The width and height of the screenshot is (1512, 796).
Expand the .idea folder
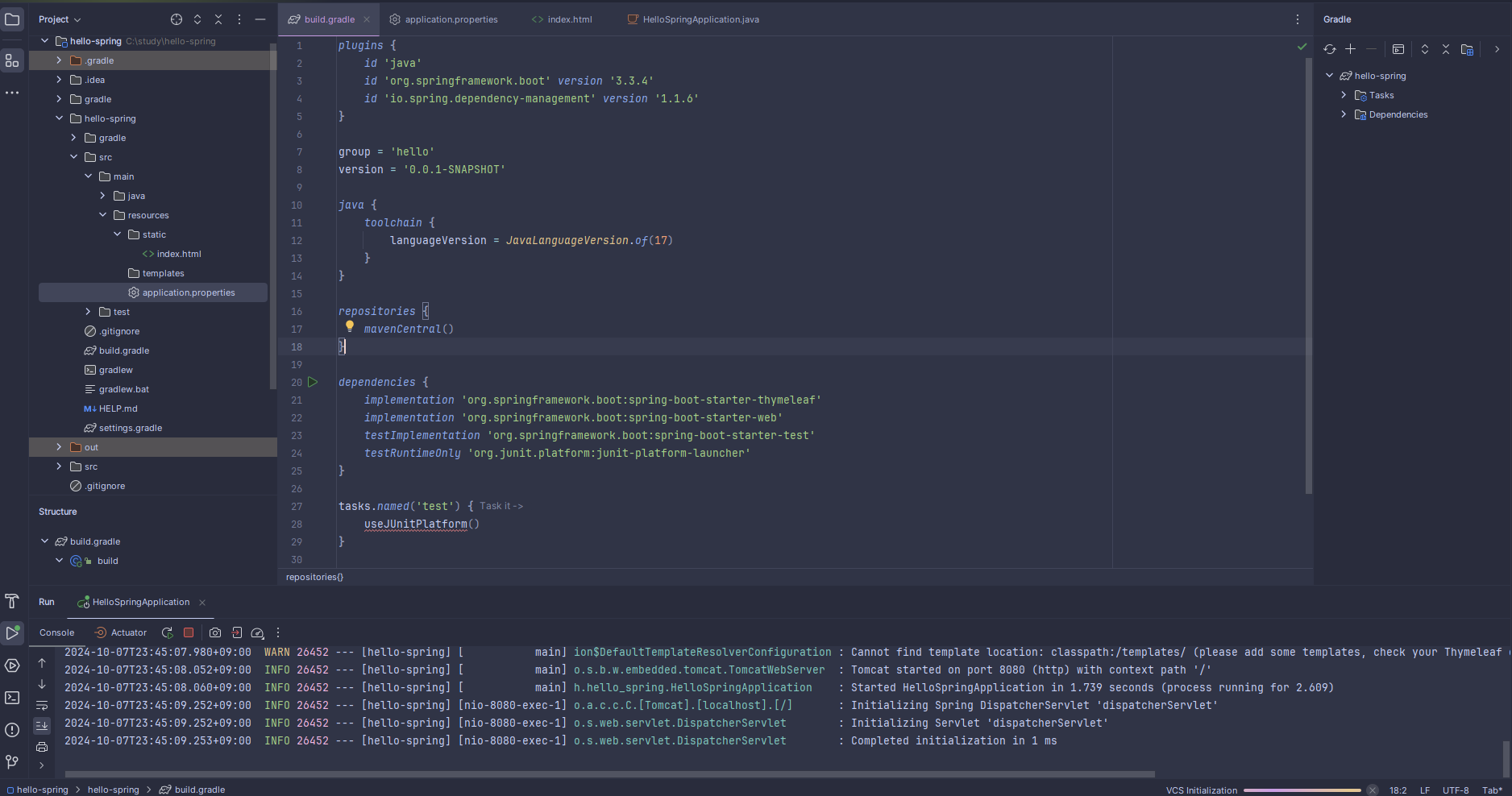(x=59, y=80)
